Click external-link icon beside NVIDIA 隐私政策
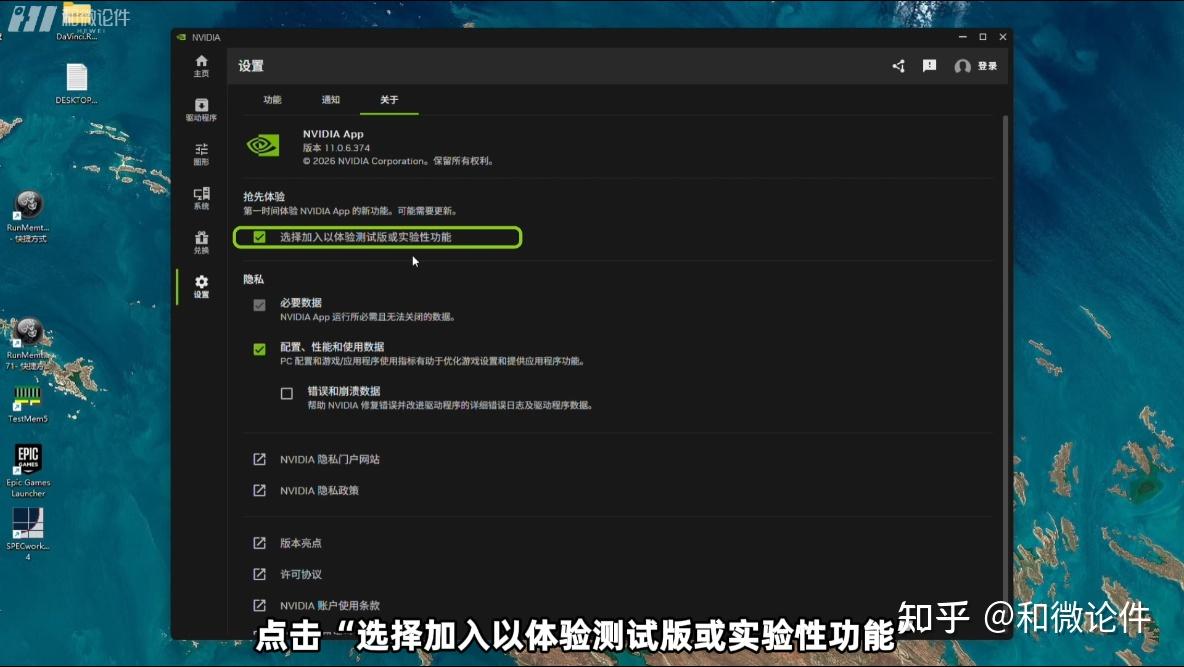Viewport: 1184px width, 667px height. coord(259,490)
